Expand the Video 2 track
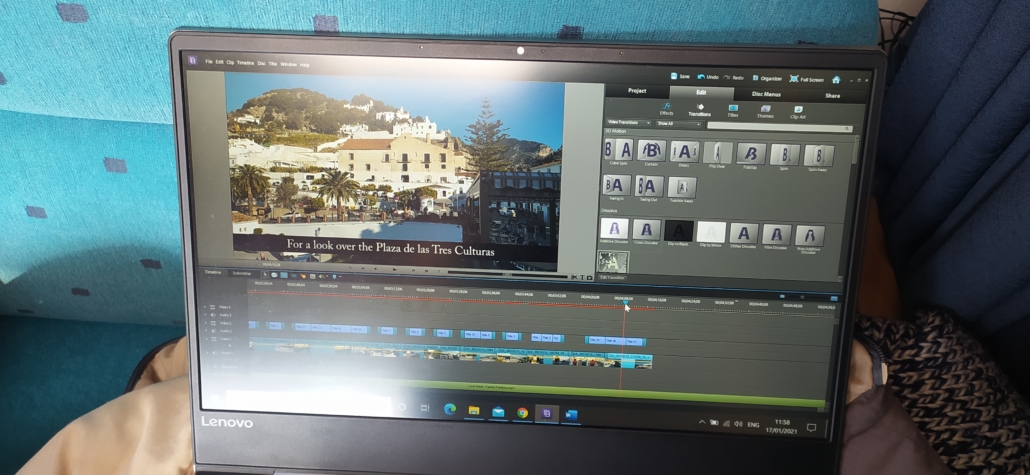Screen dimensions: 1030x475 click(206, 323)
